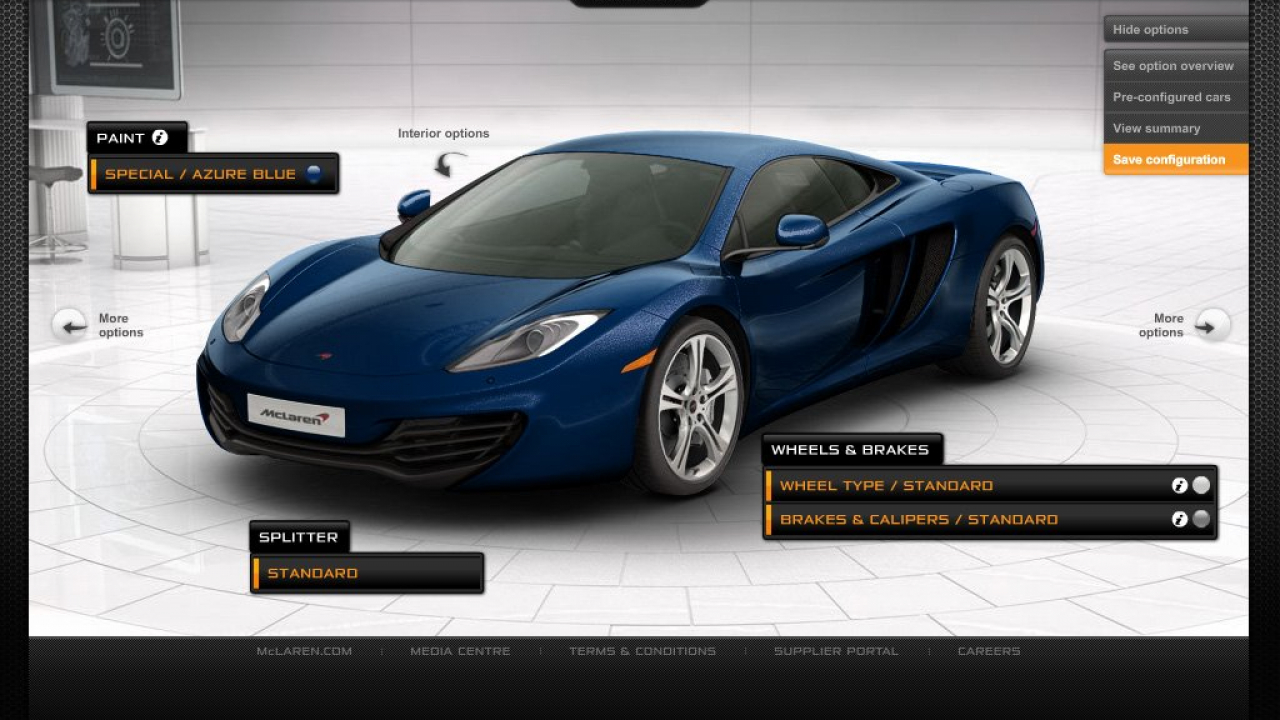This screenshot has width=1280, height=720.
Task: Select View summary
Action: point(1176,128)
